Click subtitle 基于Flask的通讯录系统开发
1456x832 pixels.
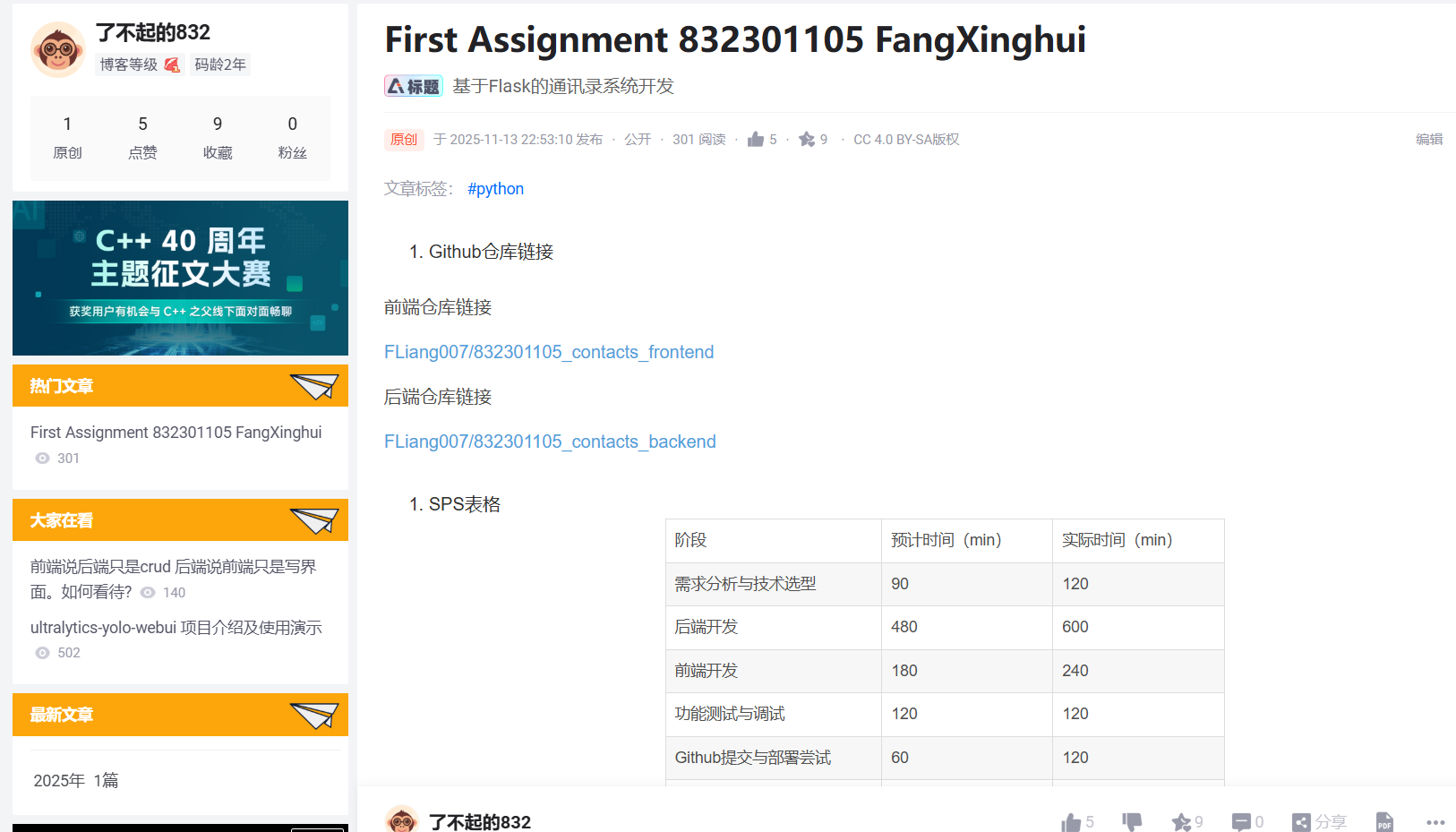pos(563,86)
